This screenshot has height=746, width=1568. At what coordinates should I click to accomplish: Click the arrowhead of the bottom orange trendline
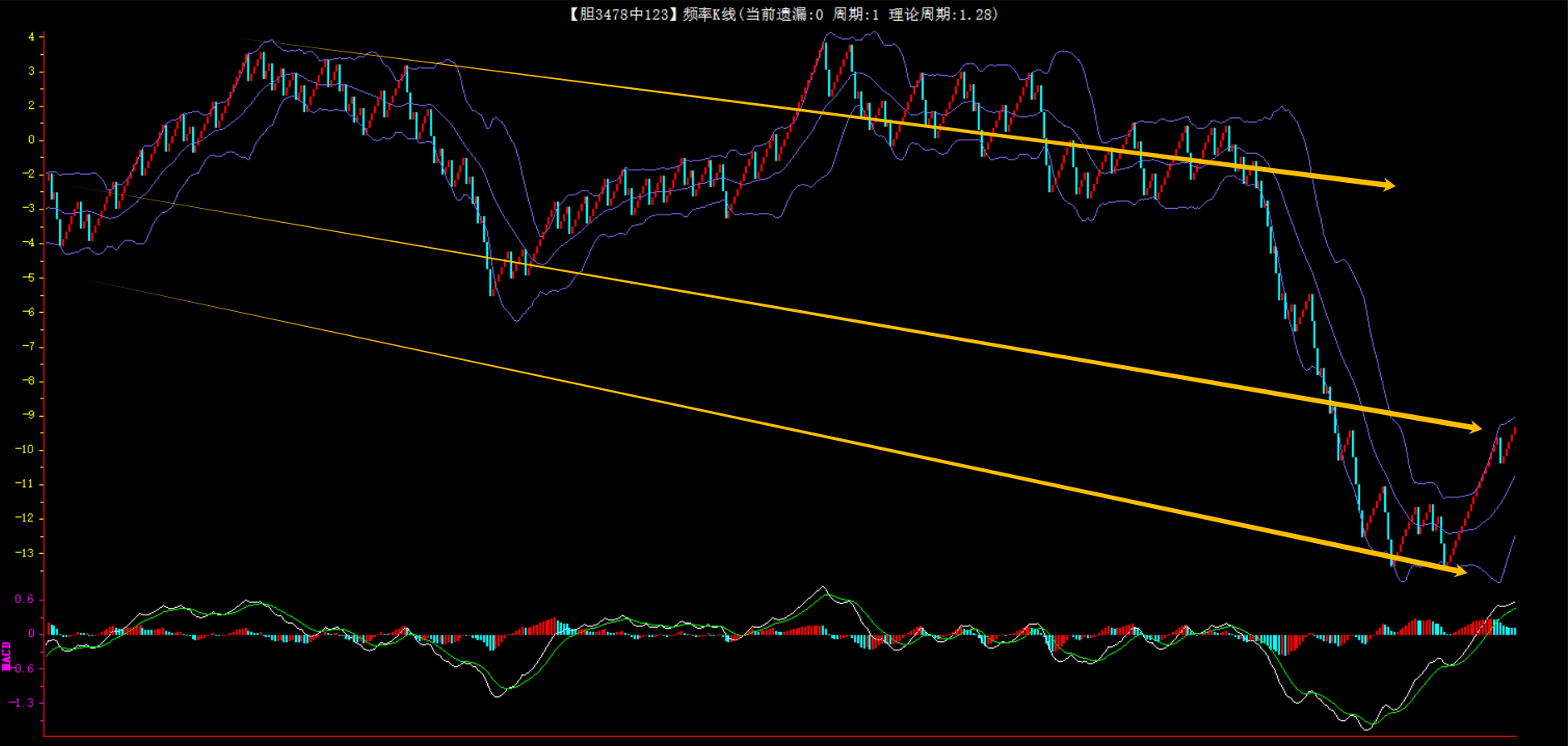pyautogui.click(x=1459, y=571)
